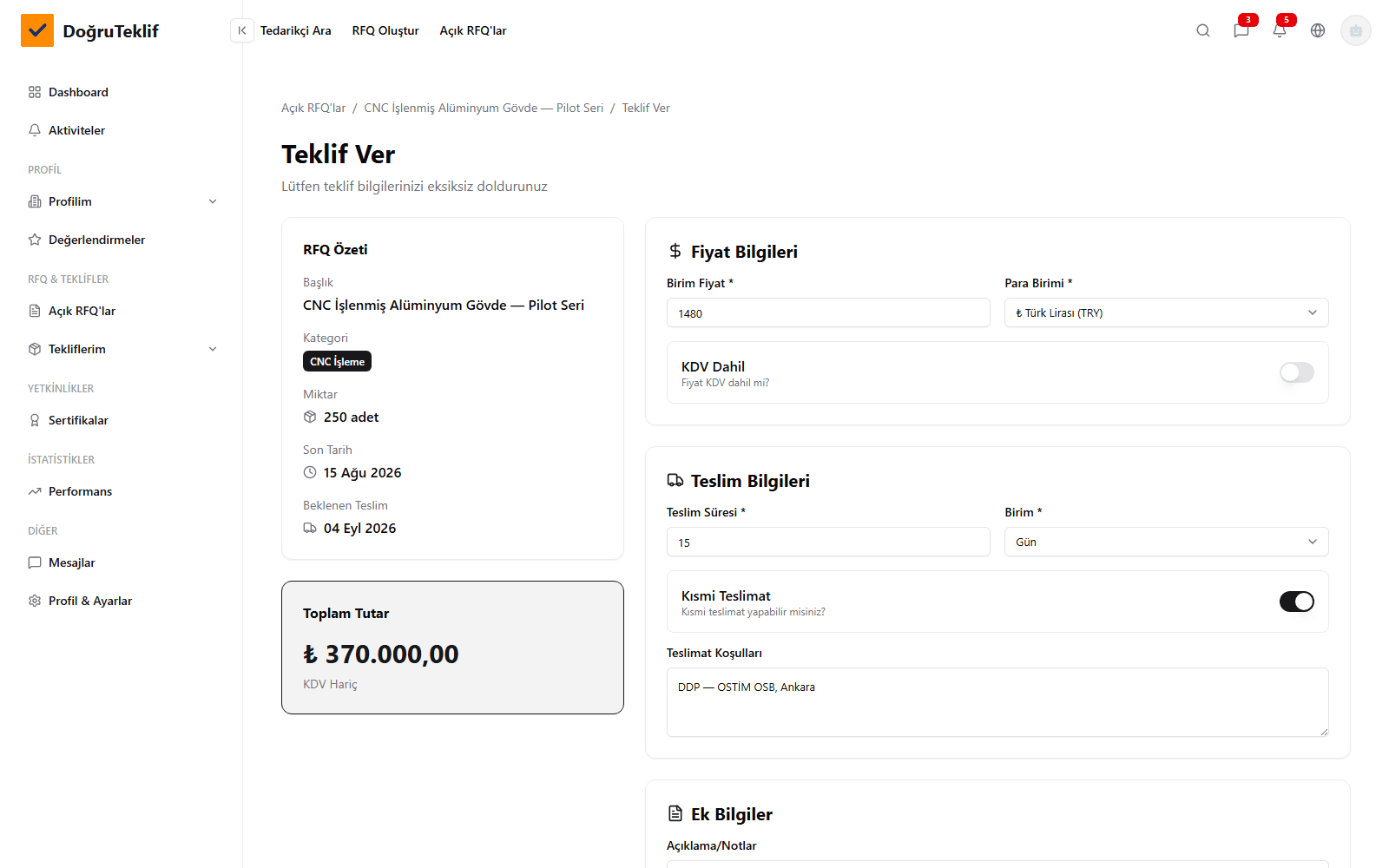Click the RFQ title under Başlık
This screenshot has width=1389, height=868.
pos(444,305)
